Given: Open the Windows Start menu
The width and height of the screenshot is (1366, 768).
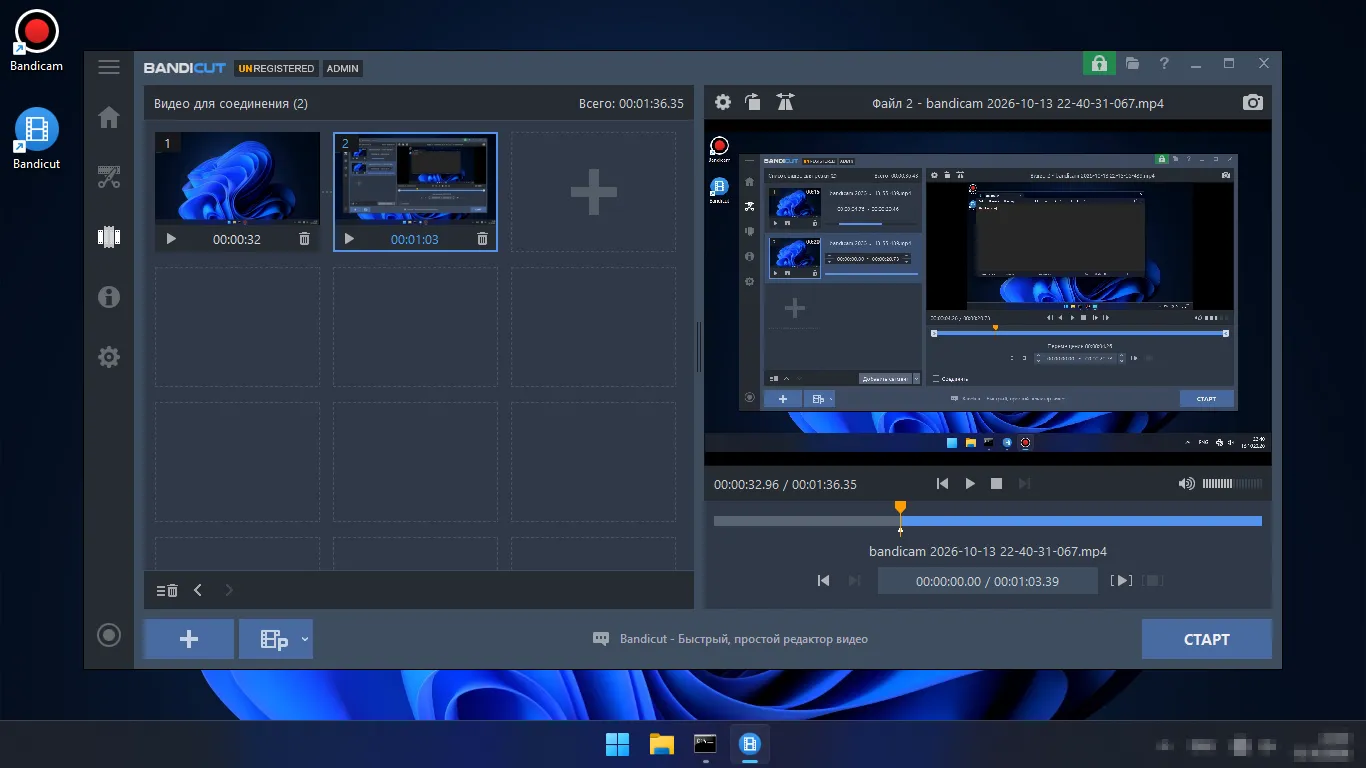Looking at the screenshot, I should [618, 744].
